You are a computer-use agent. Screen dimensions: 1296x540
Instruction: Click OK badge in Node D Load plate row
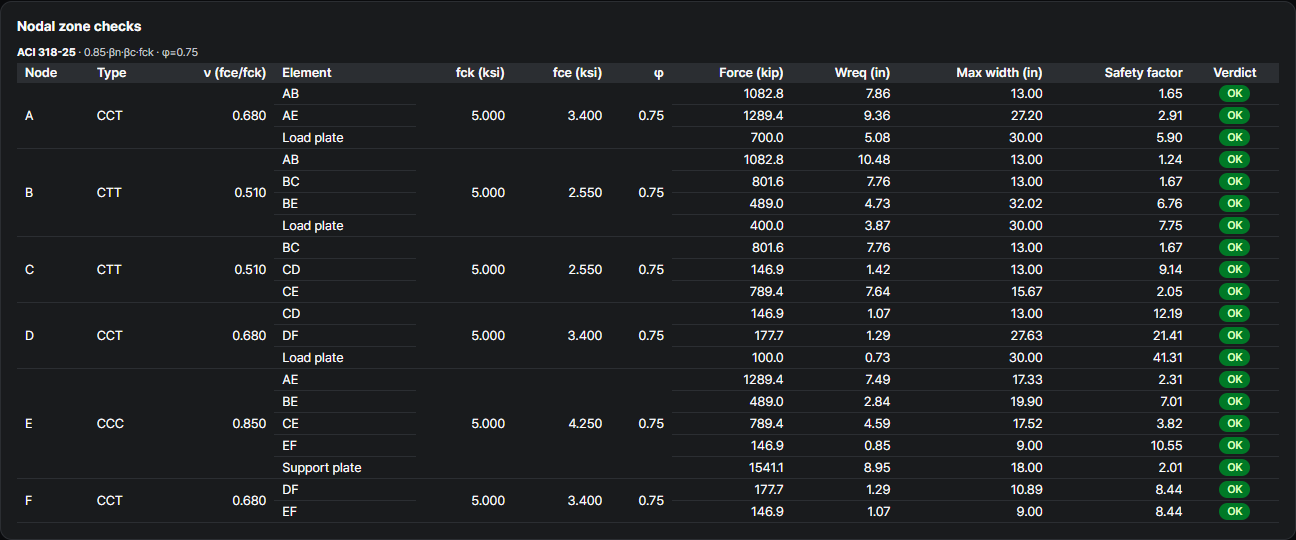point(1234,358)
